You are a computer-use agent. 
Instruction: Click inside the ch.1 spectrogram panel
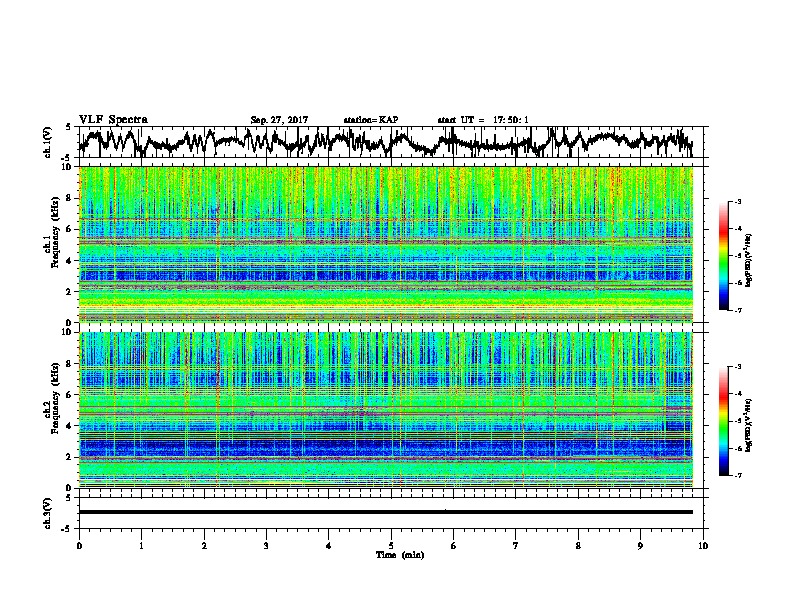pyautogui.click(x=385, y=244)
